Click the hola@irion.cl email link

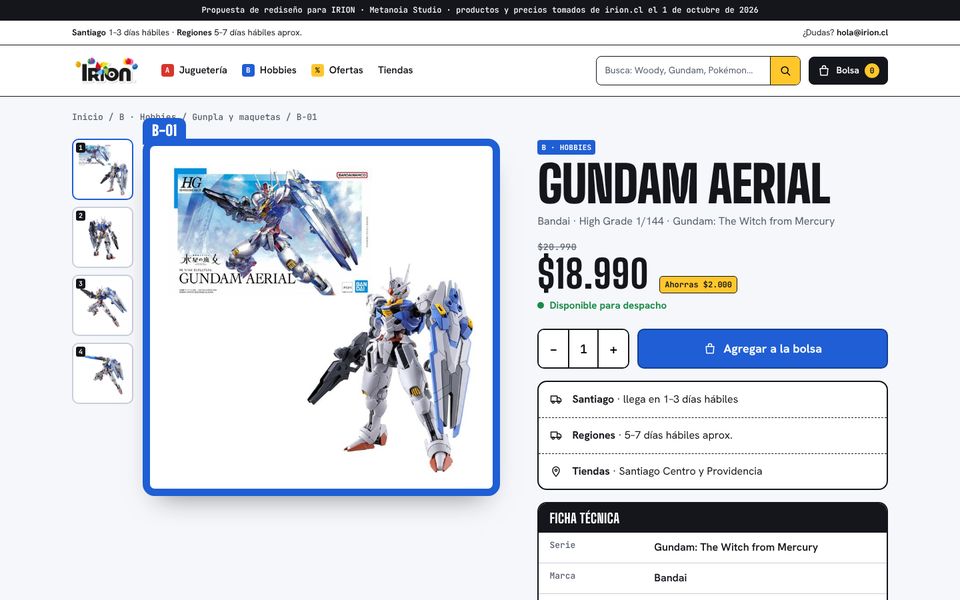(862, 32)
